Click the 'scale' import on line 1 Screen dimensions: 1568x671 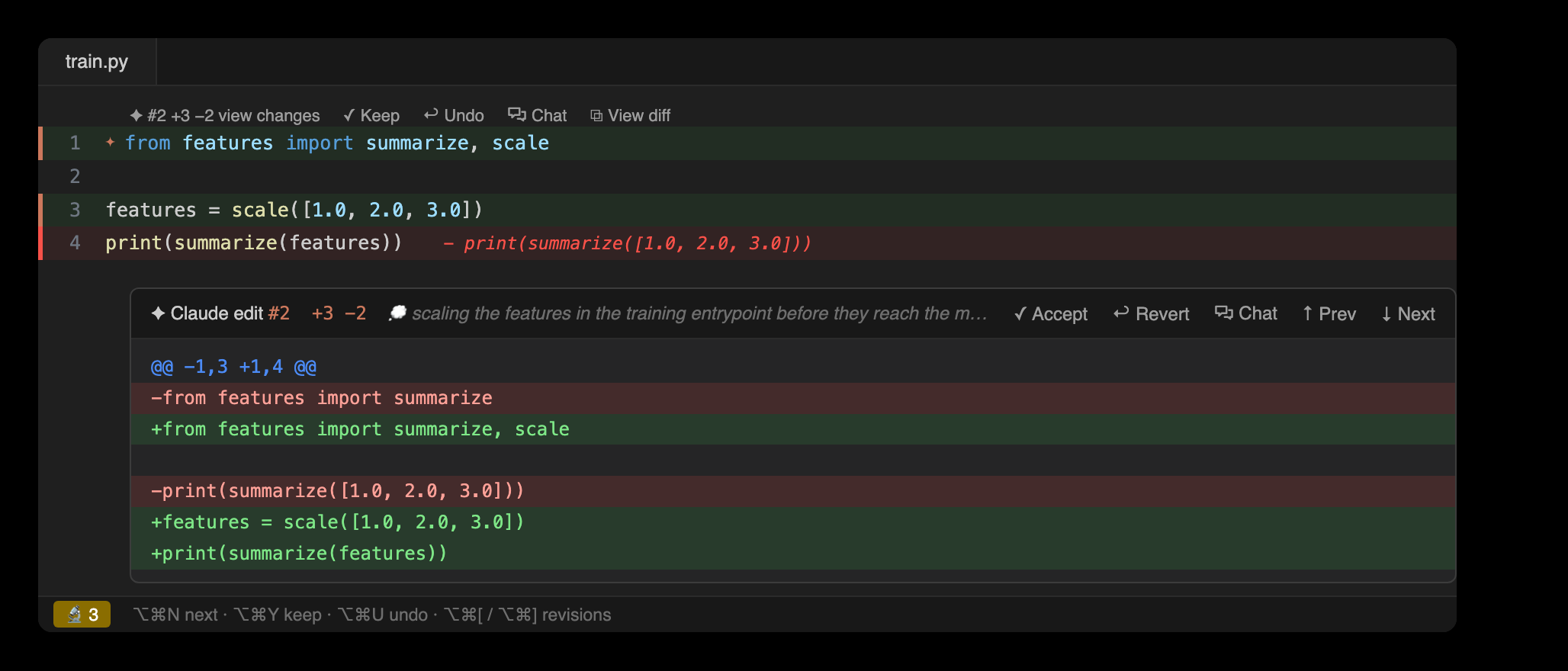coord(521,143)
